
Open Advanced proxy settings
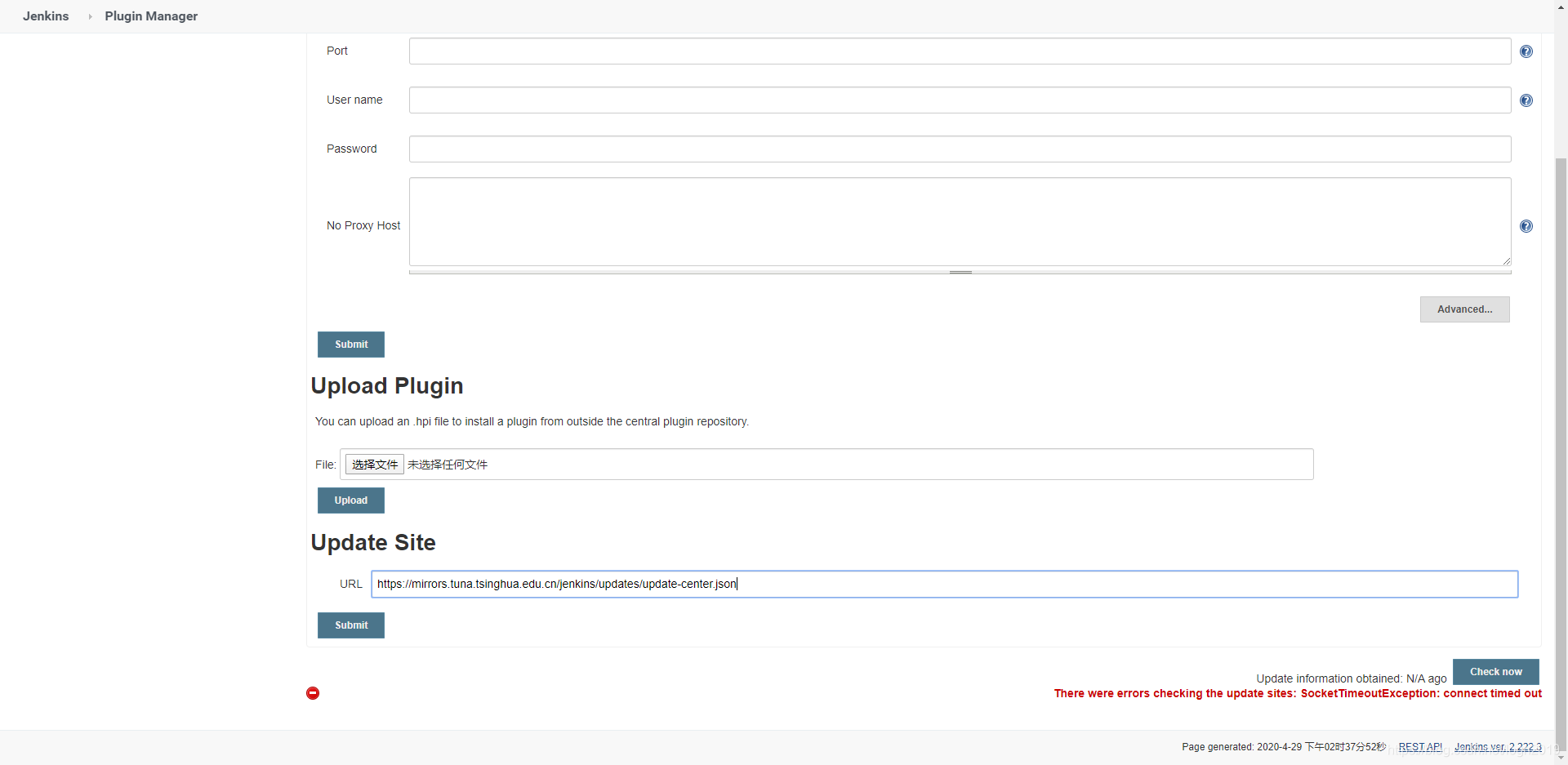click(x=1464, y=309)
